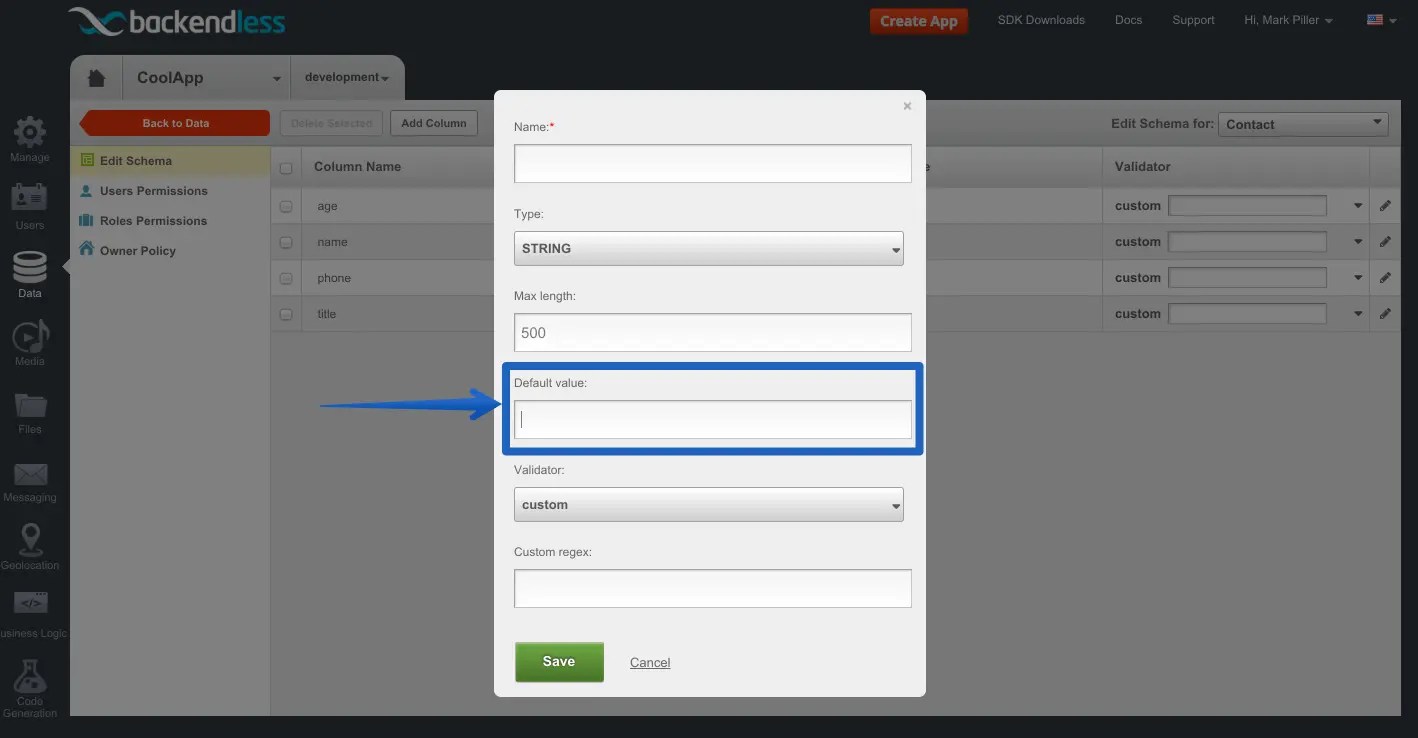The width and height of the screenshot is (1418, 738).
Task: Check the checkbox for the name row
Action: click(x=286, y=241)
